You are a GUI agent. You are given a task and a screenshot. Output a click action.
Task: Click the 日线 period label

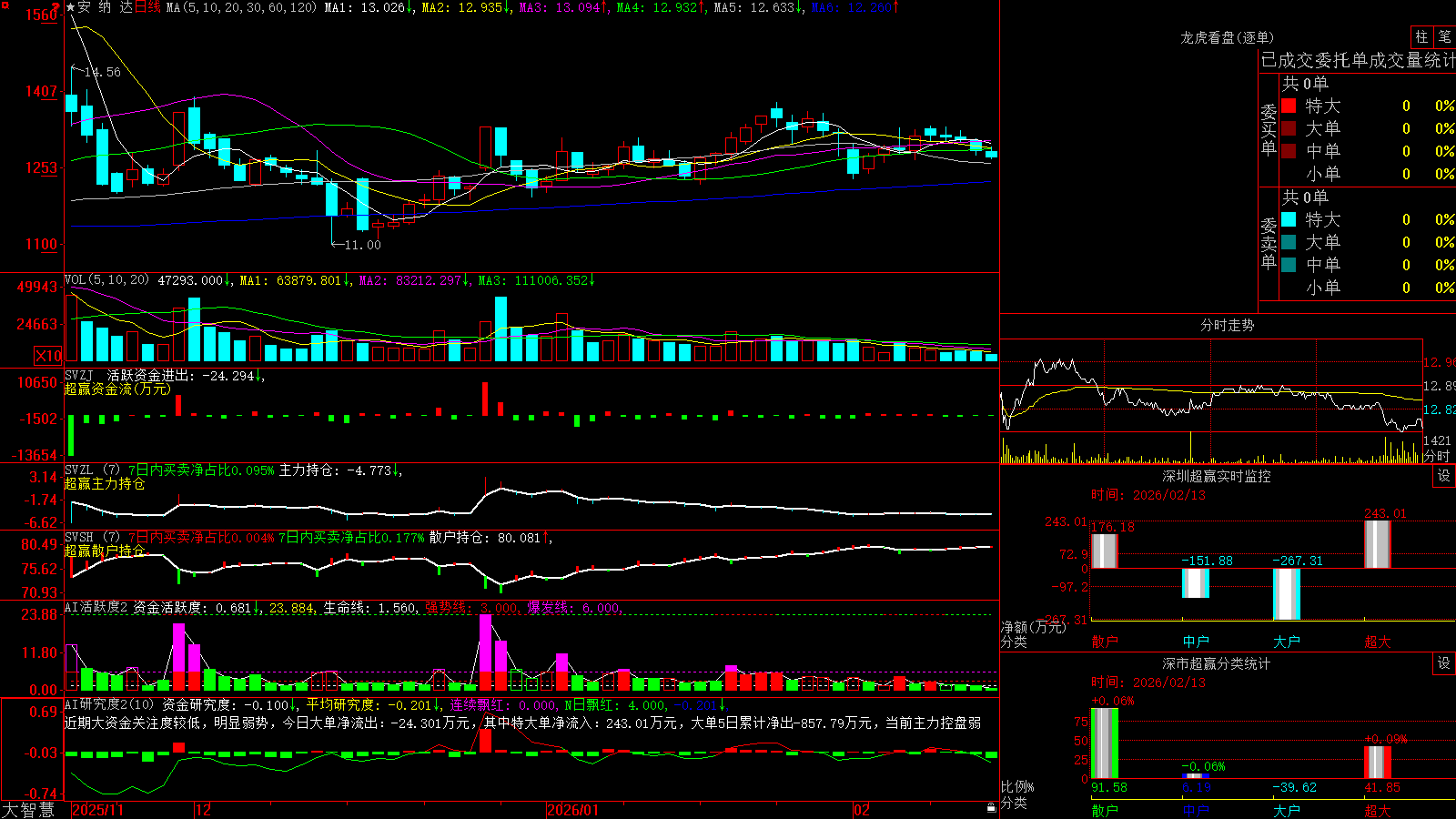tap(148, 7)
